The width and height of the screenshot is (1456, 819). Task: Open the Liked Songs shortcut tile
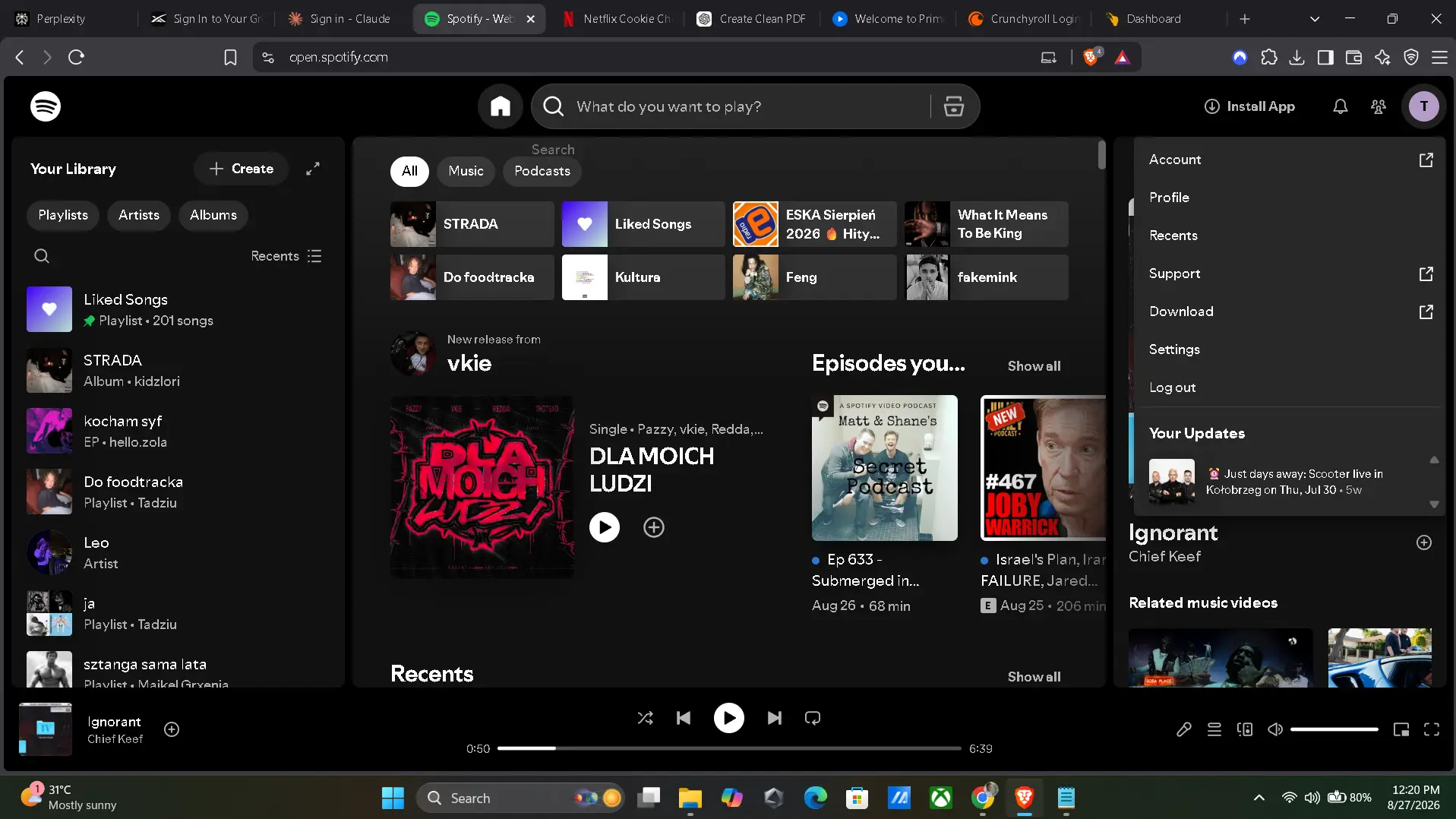point(643,224)
